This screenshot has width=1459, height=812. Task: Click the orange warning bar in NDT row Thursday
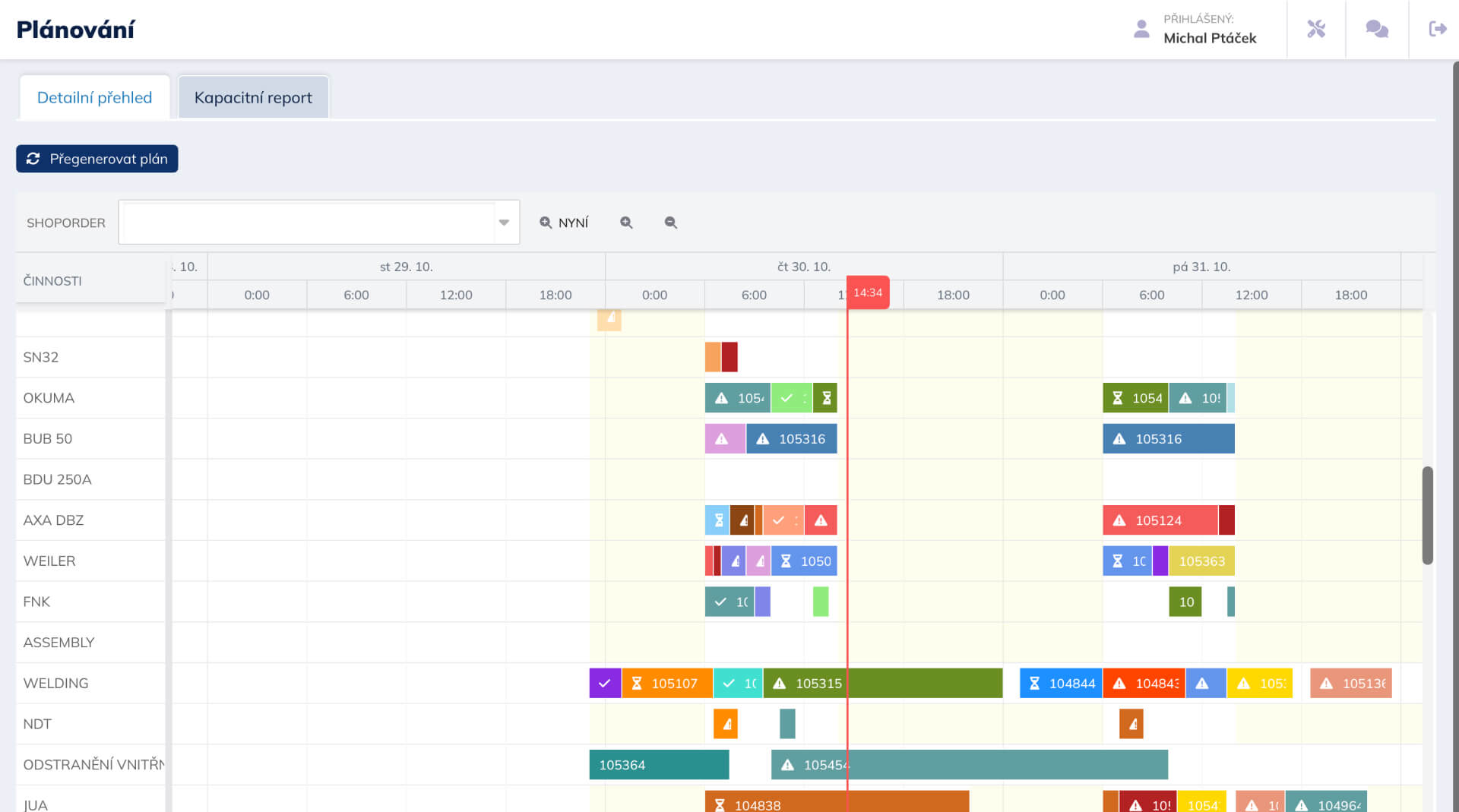pyautogui.click(x=726, y=724)
